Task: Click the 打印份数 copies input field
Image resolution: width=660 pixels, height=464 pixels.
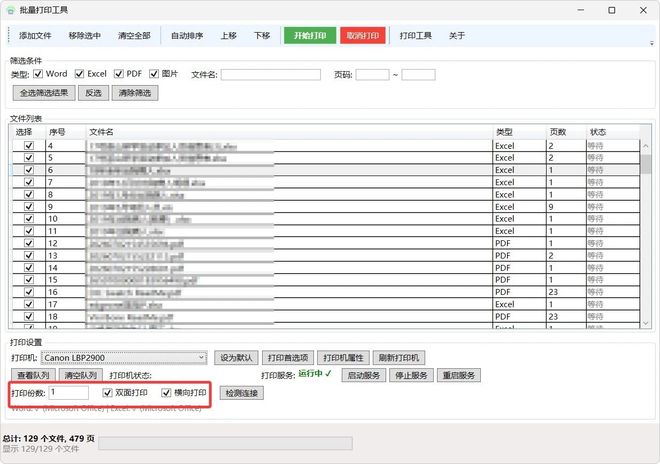Action: 69,393
